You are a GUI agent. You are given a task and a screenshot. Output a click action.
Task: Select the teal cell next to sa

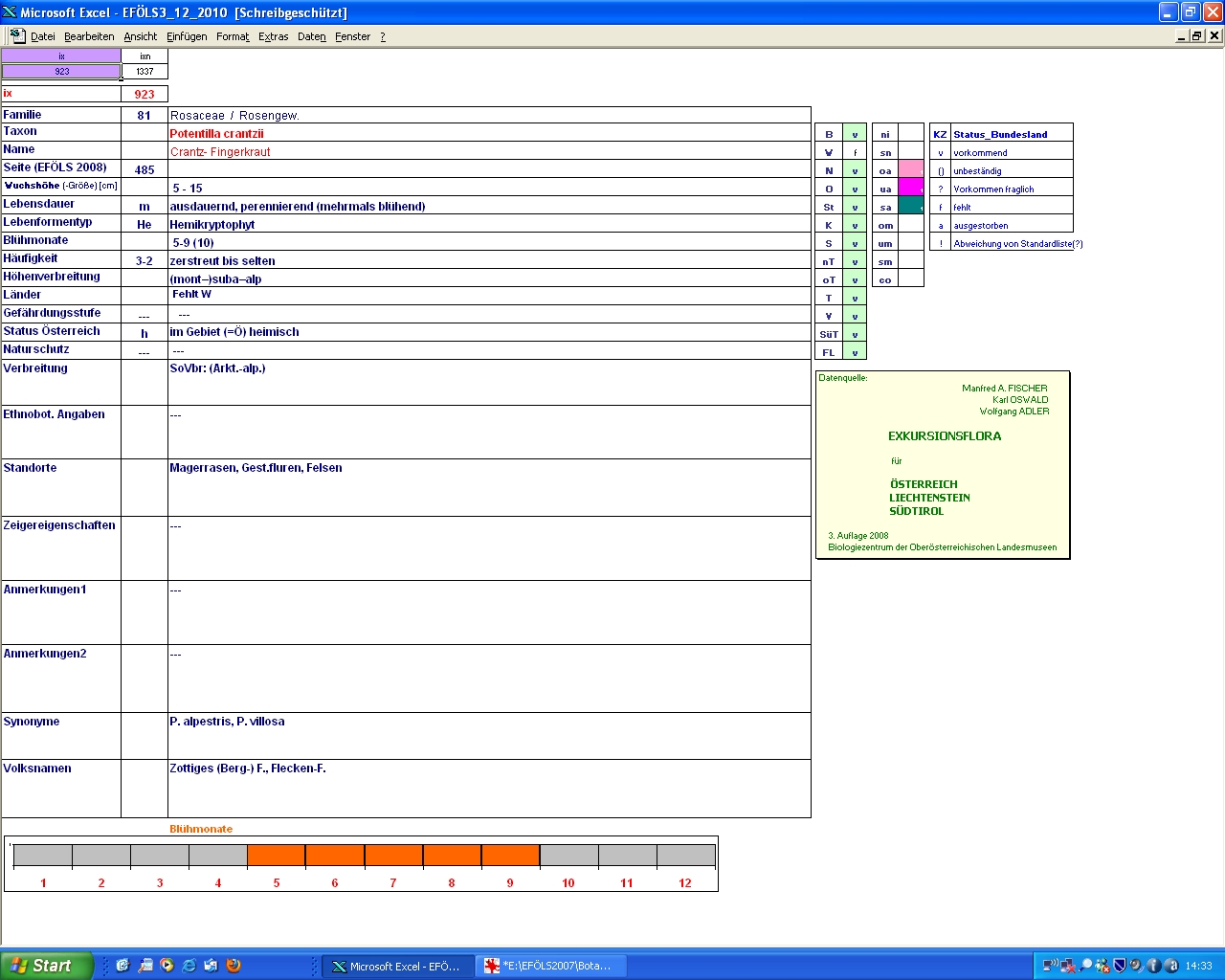click(x=911, y=207)
